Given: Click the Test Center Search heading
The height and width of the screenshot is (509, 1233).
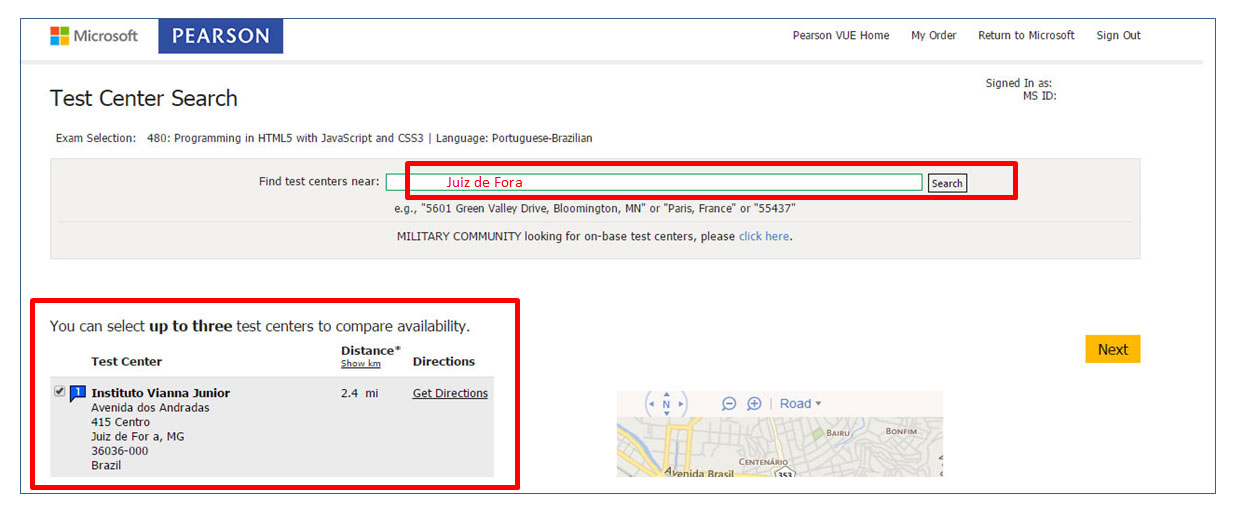Looking at the screenshot, I should [144, 98].
